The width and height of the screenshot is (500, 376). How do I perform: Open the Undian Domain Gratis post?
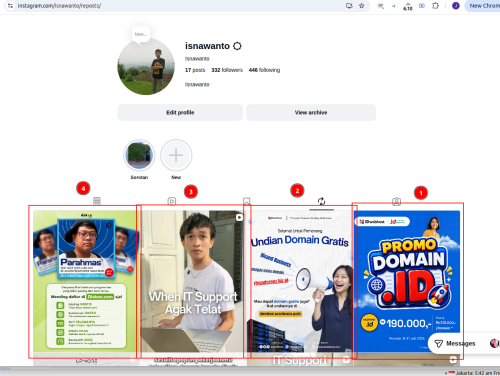[300, 282]
